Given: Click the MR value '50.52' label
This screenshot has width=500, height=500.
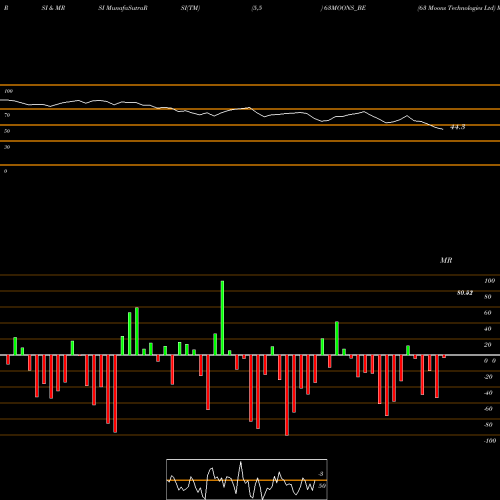Looking at the screenshot, I should tap(465, 293).
